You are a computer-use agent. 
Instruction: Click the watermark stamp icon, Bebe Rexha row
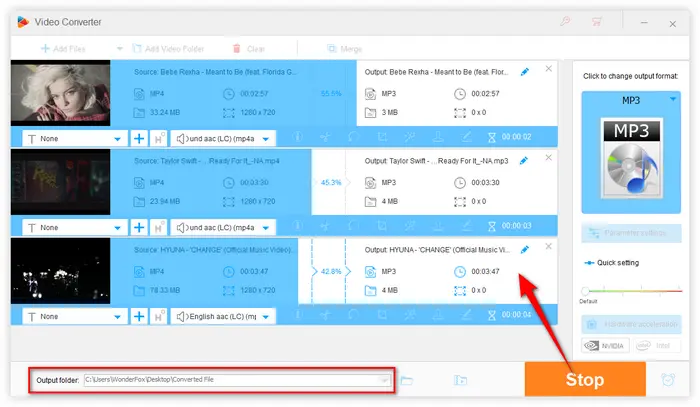[438, 137]
